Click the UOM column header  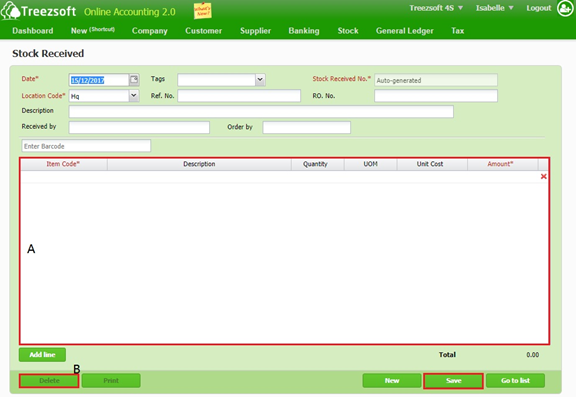pyautogui.click(x=370, y=164)
